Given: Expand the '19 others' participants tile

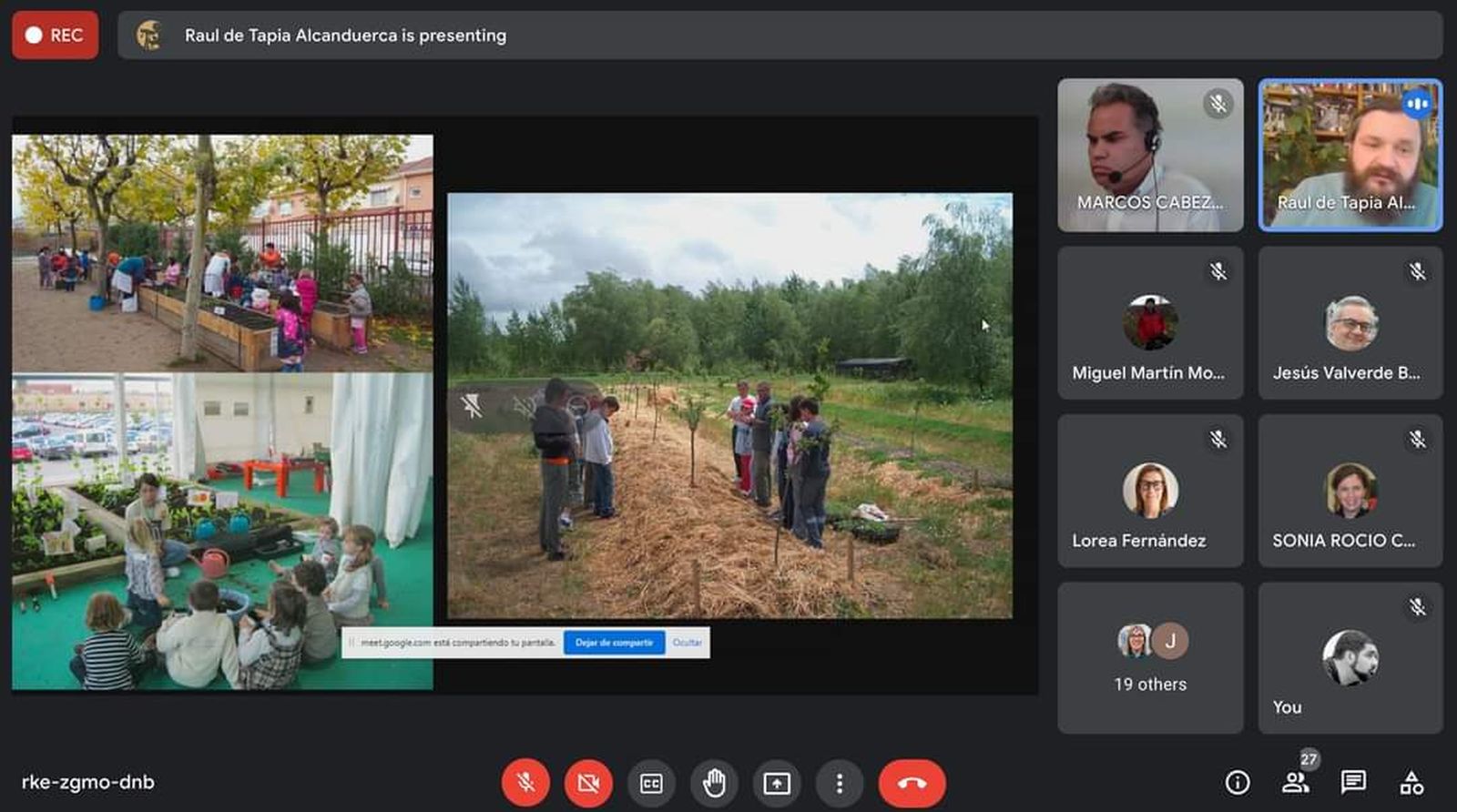Looking at the screenshot, I should (1150, 658).
